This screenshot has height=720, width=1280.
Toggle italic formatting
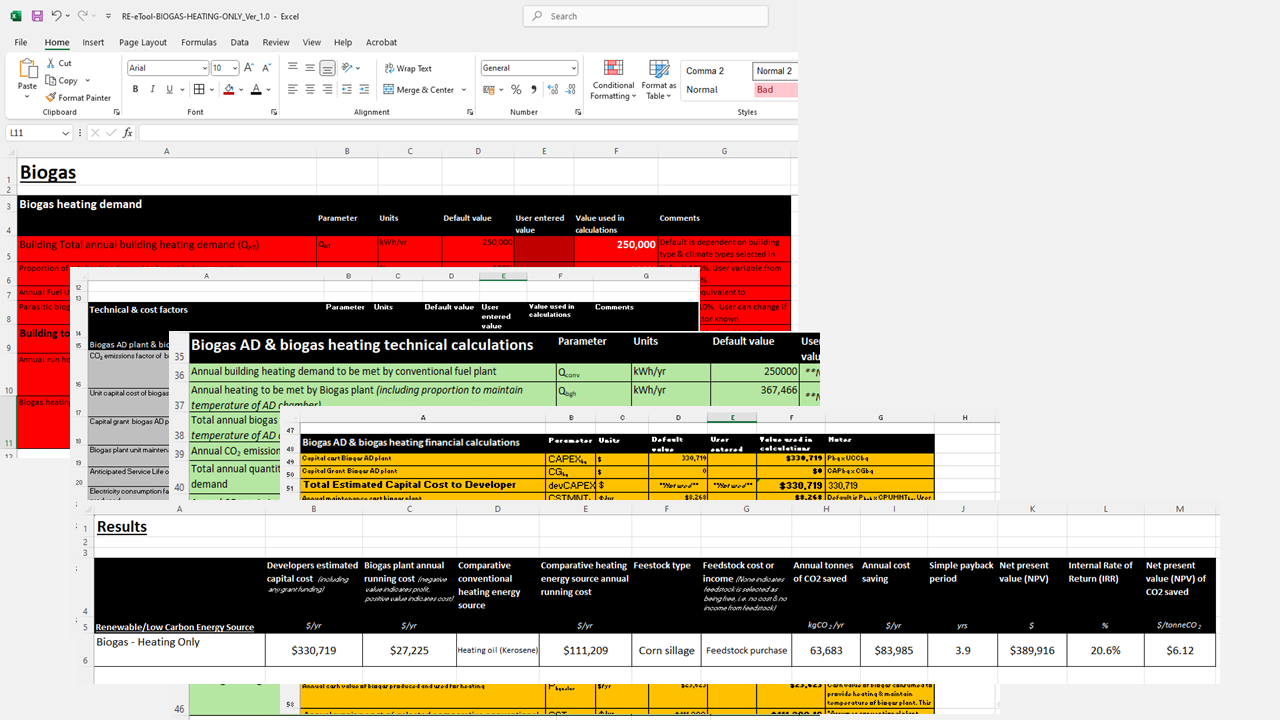tap(152, 89)
